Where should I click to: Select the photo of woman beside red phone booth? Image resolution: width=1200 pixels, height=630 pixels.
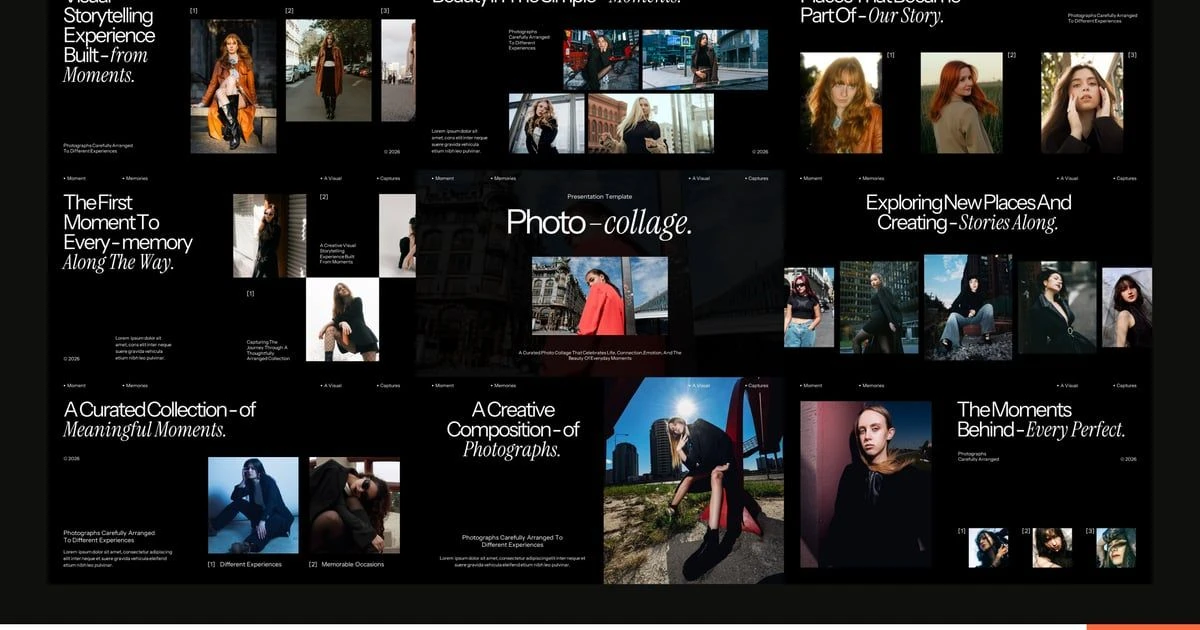coord(601,60)
